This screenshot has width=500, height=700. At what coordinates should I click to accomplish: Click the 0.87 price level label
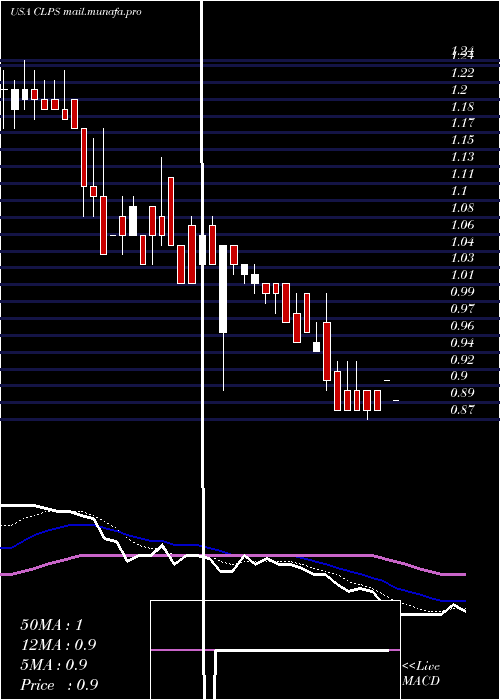point(462,409)
